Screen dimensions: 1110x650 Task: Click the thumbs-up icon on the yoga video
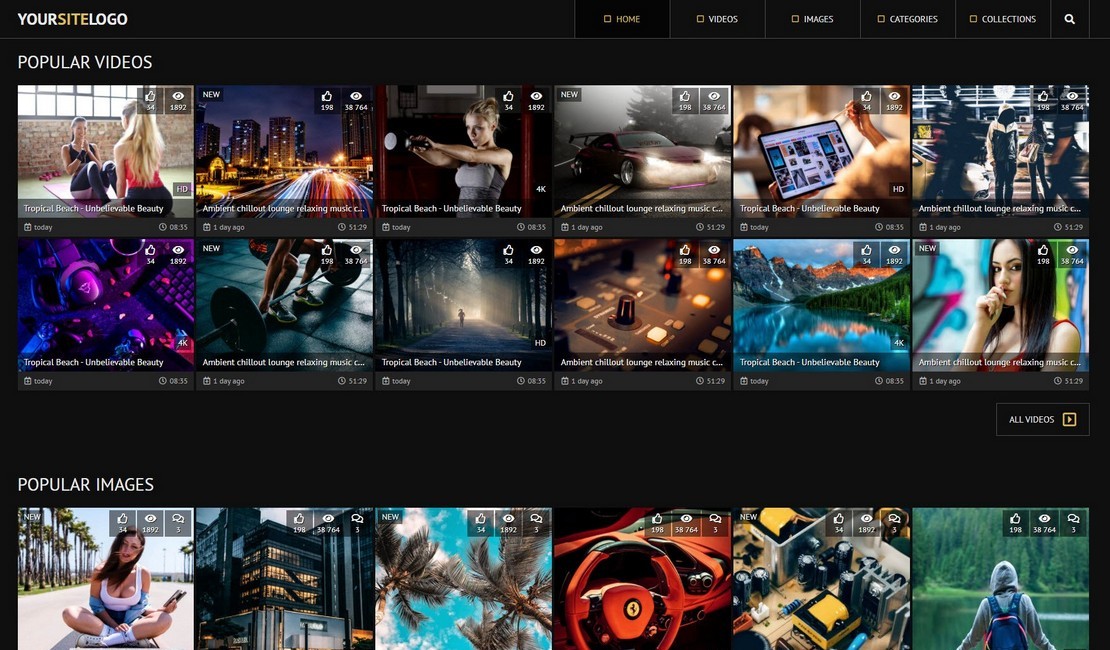tap(151, 96)
